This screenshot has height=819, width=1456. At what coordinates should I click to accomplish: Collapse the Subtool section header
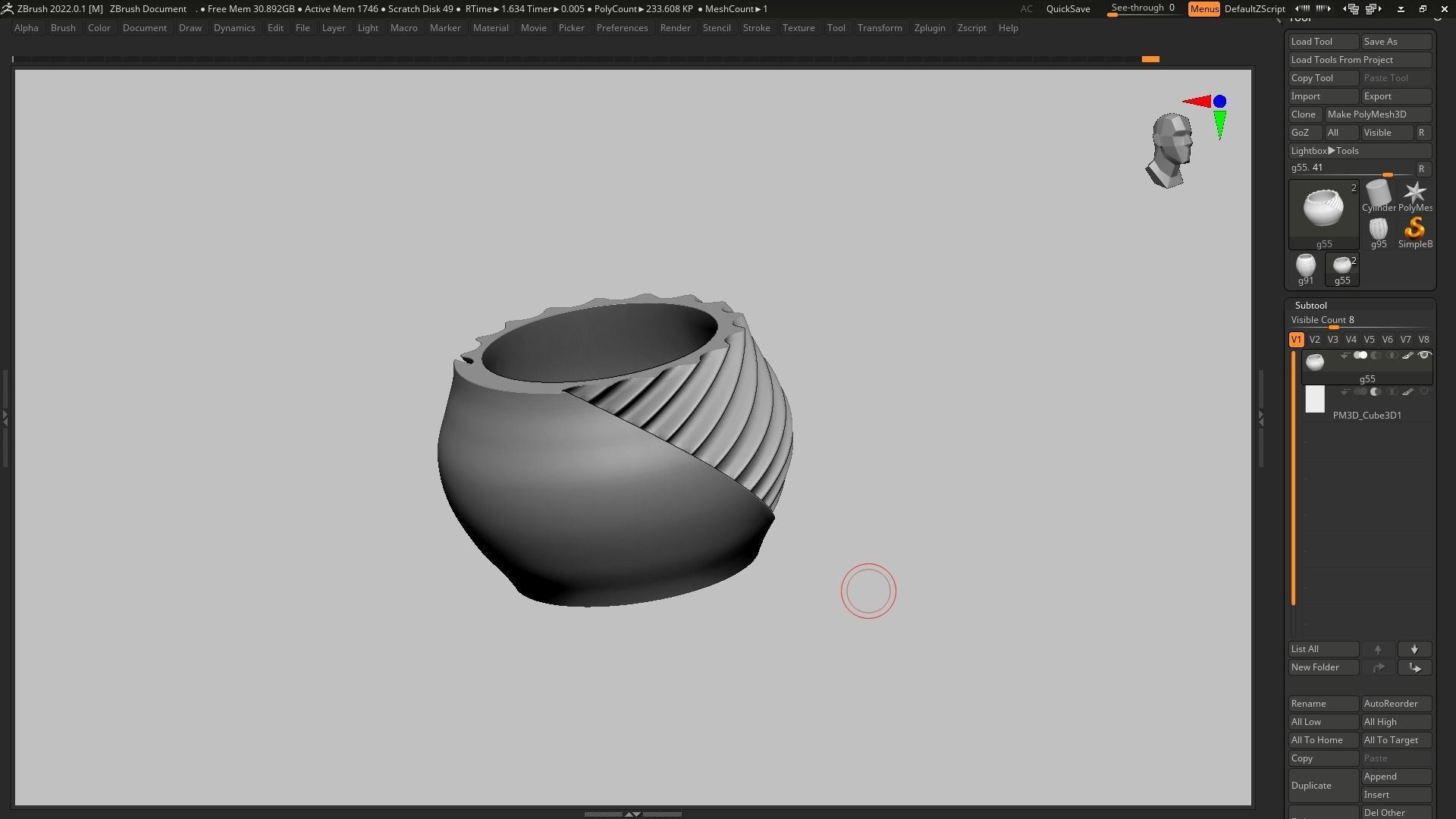tap(1310, 305)
